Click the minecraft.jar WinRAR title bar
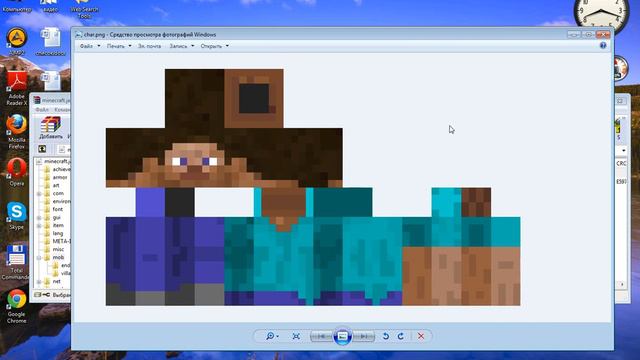Screen dimensions: 640x360 [51, 100]
